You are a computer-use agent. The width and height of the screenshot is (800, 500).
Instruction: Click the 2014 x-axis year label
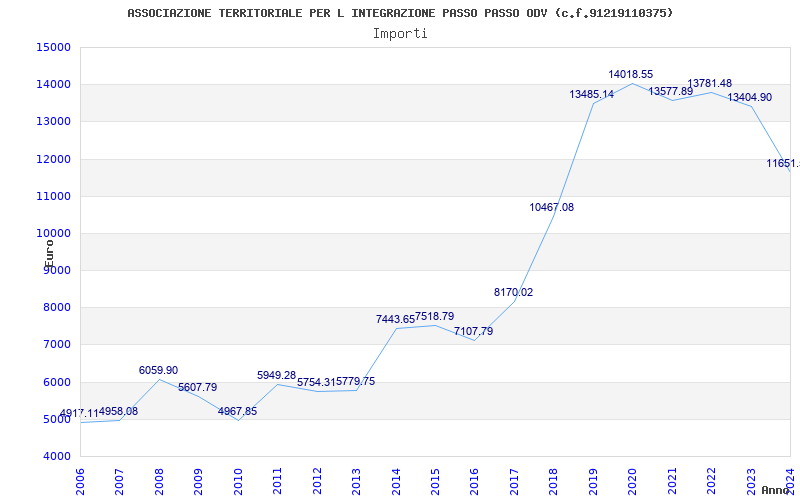(x=395, y=482)
